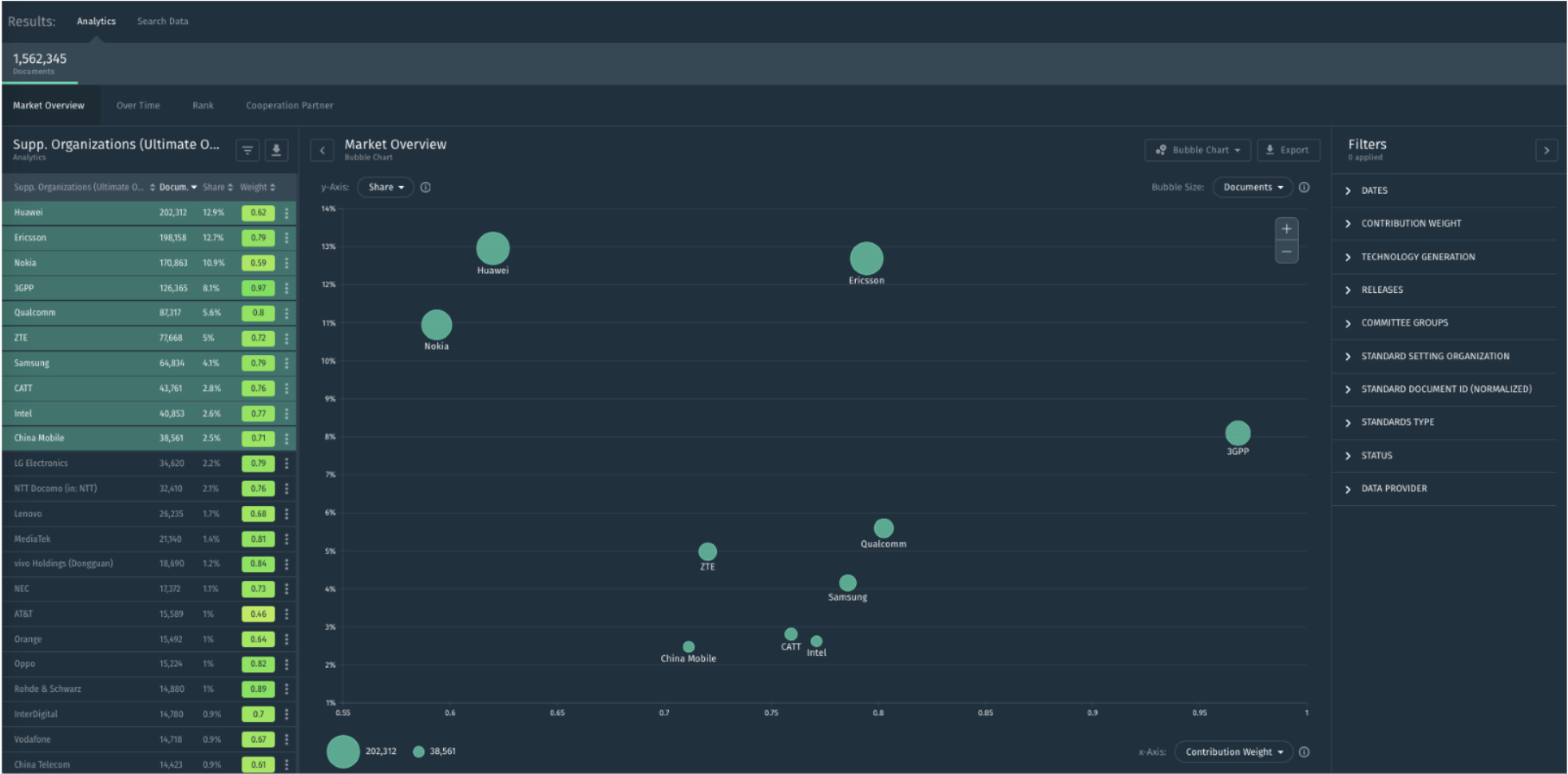This screenshot has width=1568, height=774.
Task: Click the 1,562,345 Documents count
Action: click(x=40, y=63)
